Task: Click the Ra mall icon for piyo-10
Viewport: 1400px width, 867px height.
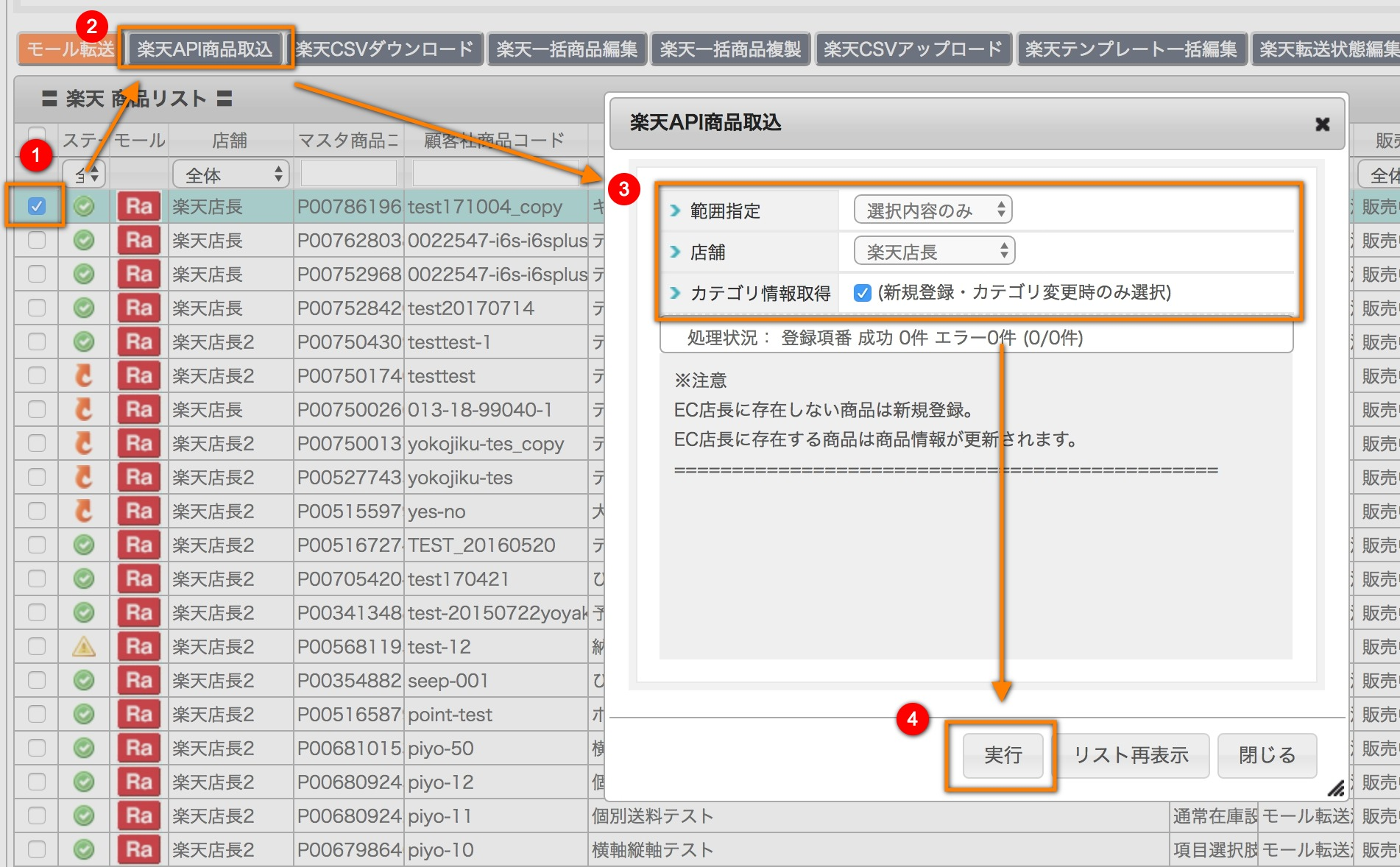Action: (138, 850)
